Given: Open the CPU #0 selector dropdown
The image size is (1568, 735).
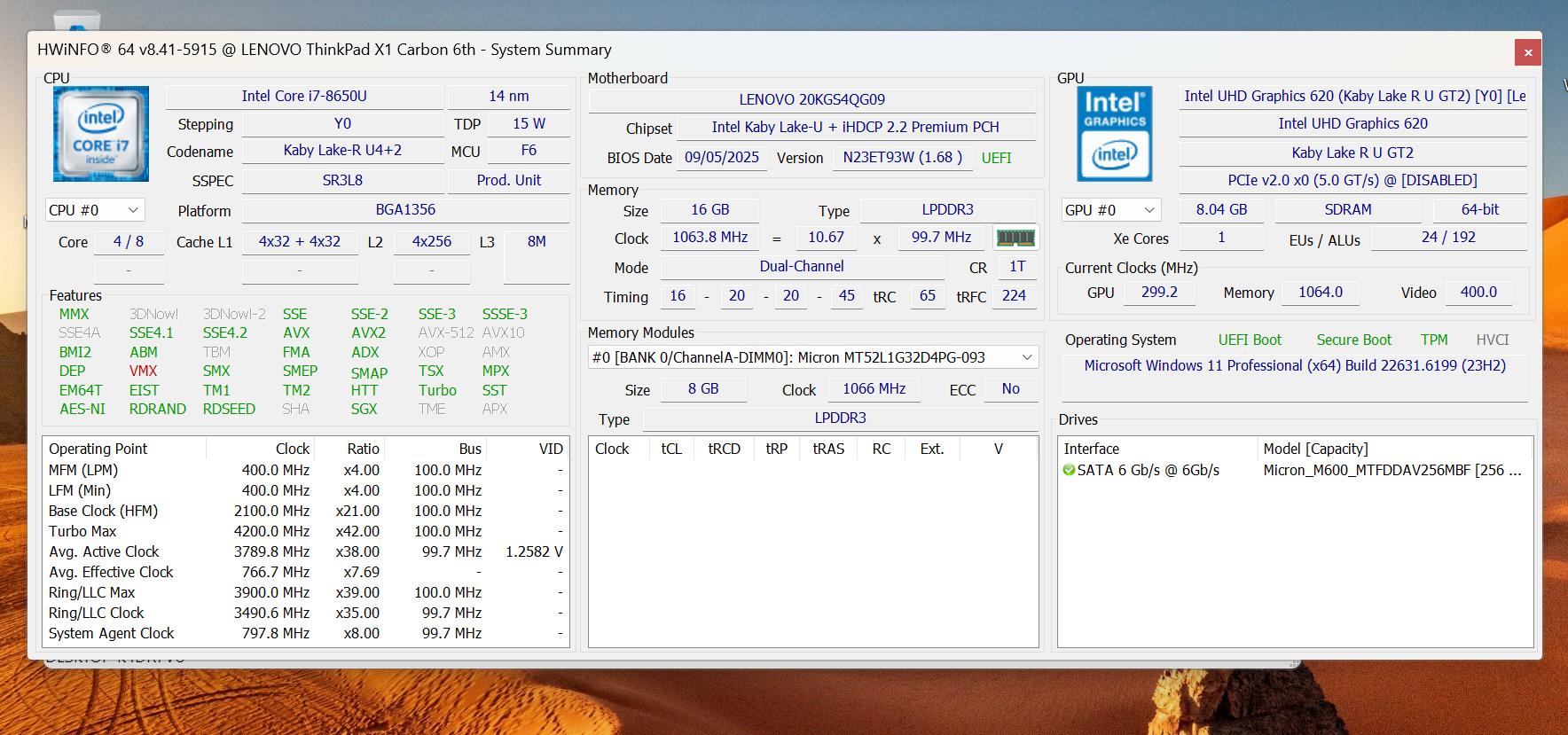Looking at the screenshot, I should pyautogui.click(x=95, y=210).
